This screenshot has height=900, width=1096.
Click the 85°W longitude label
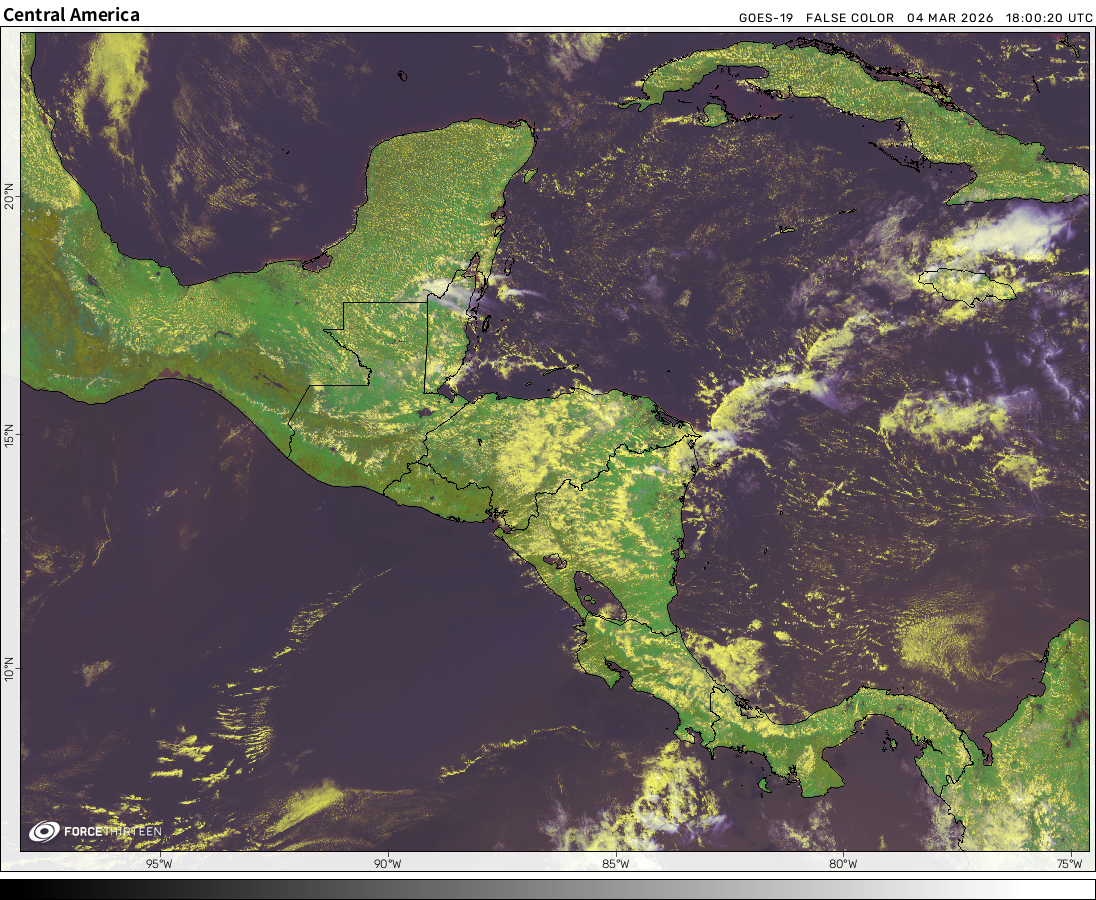coord(616,864)
